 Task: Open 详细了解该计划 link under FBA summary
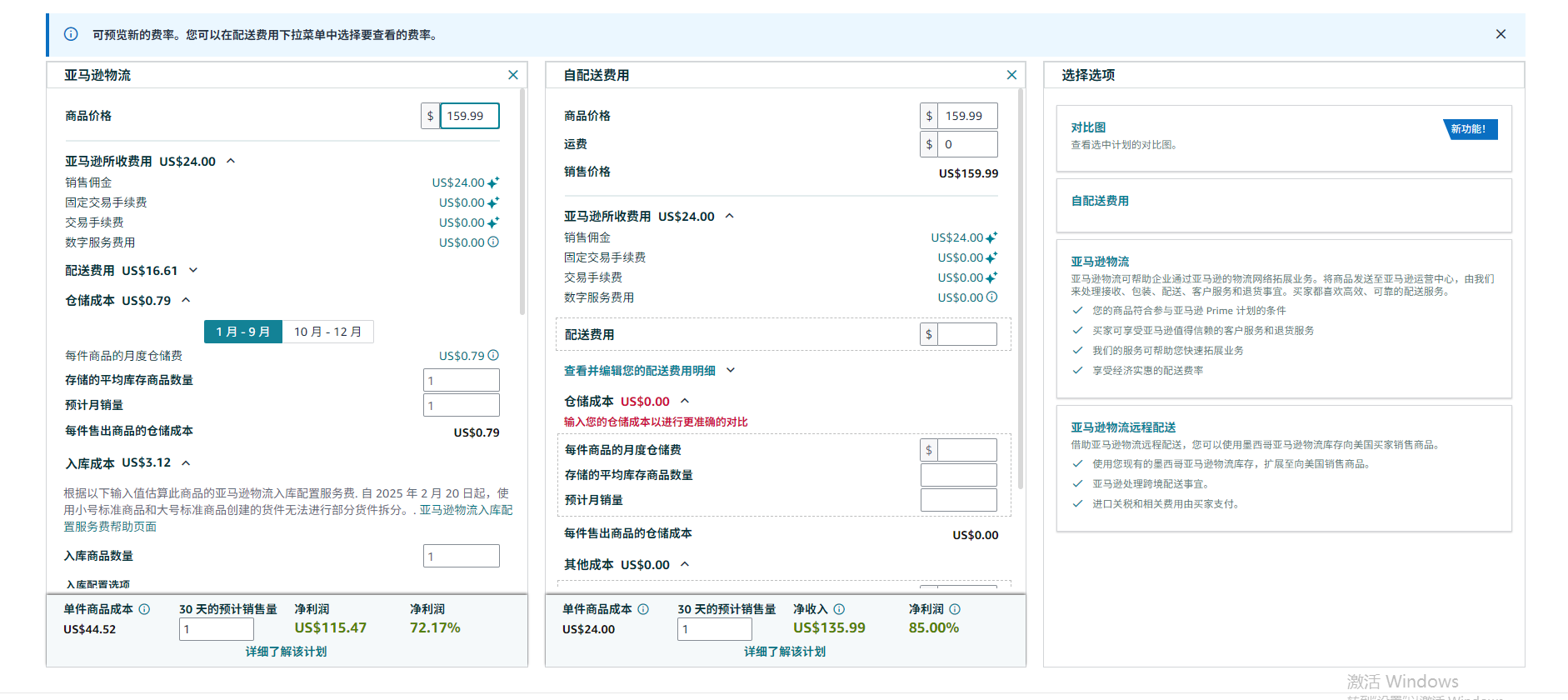click(x=286, y=652)
